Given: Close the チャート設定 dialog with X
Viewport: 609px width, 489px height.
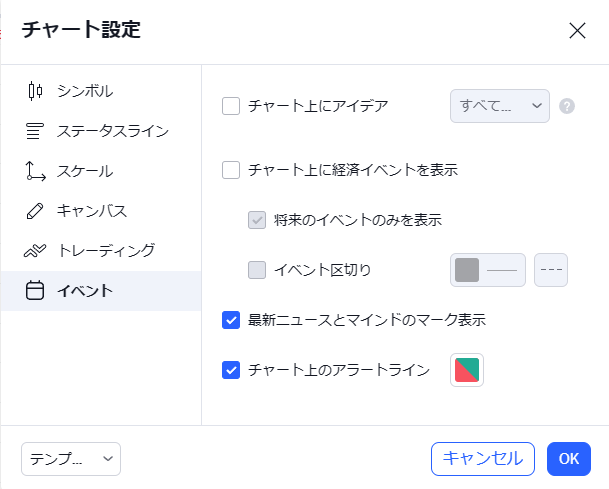Looking at the screenshot, I should click(577, 30).
